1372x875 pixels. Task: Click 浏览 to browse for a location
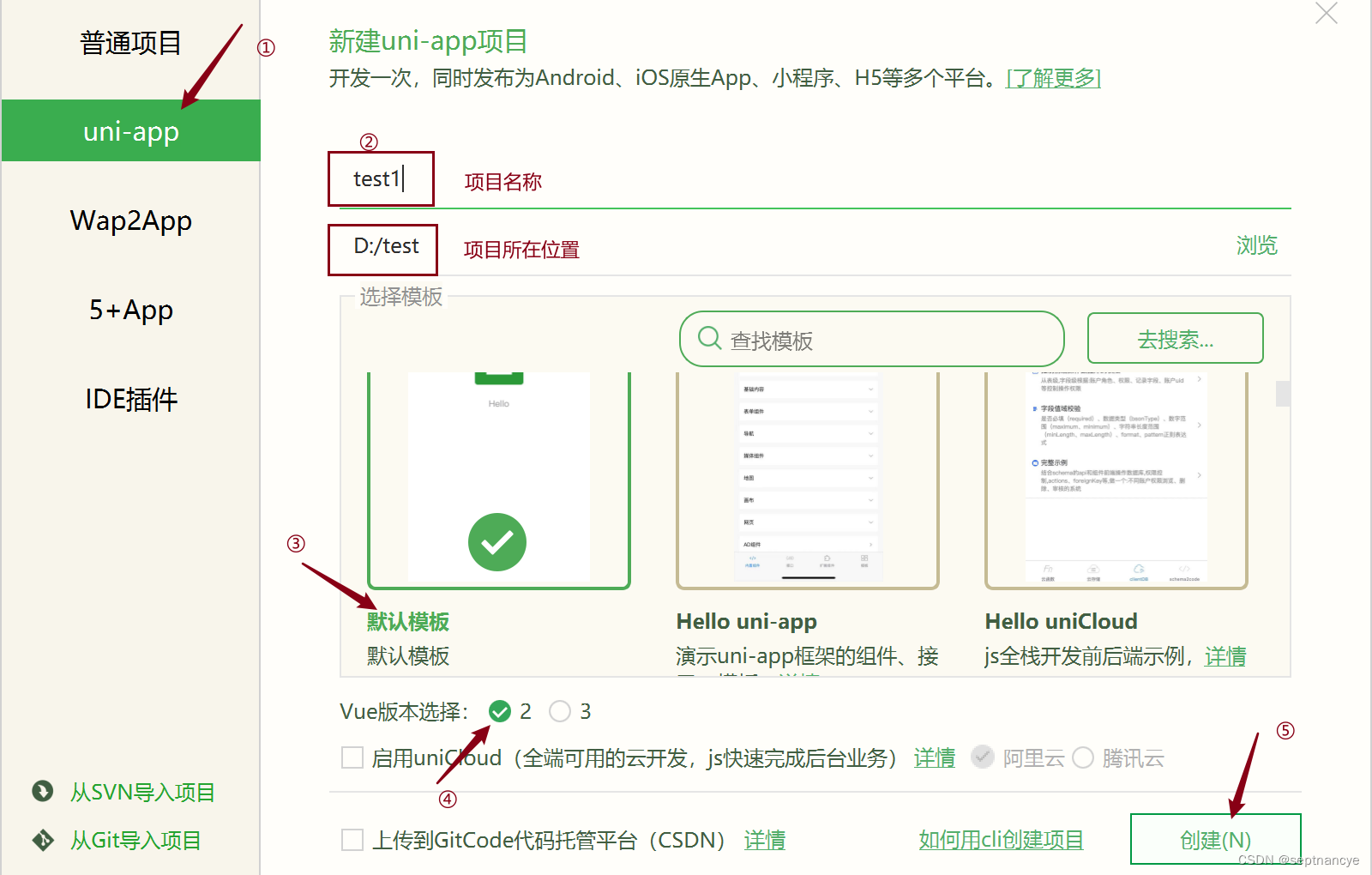[x=1256, y=245]
